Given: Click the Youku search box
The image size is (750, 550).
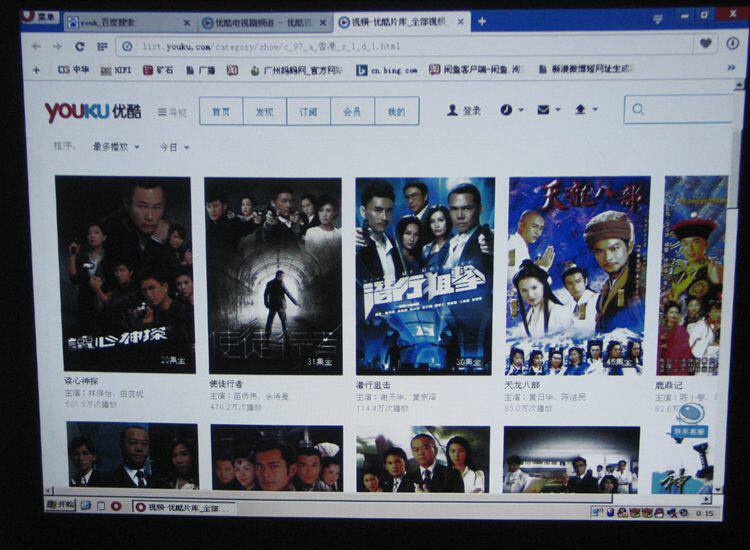Looking at the screenshot, I should (678, 110).
